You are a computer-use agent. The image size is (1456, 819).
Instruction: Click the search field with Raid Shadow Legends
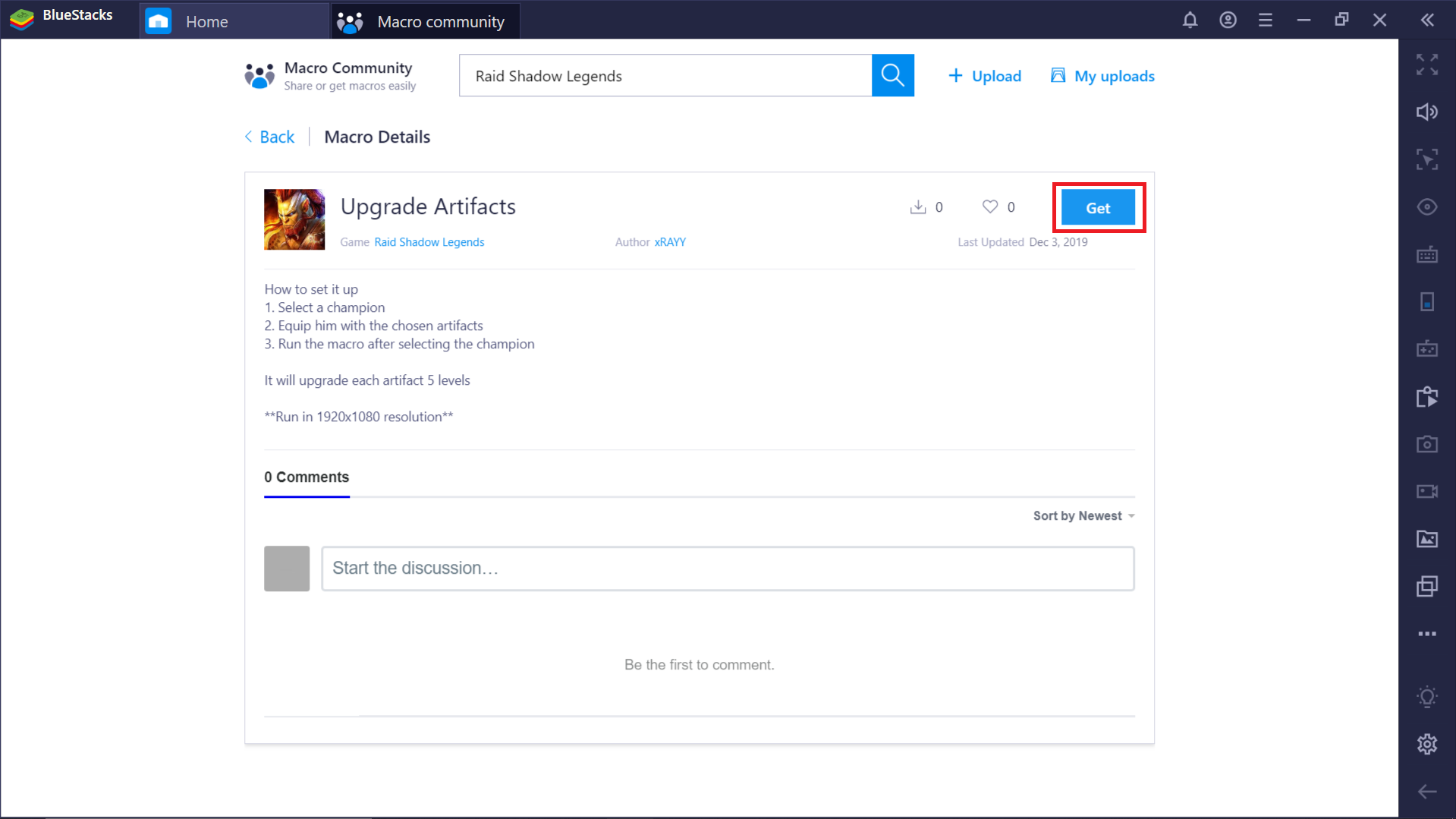pos(665,75)
